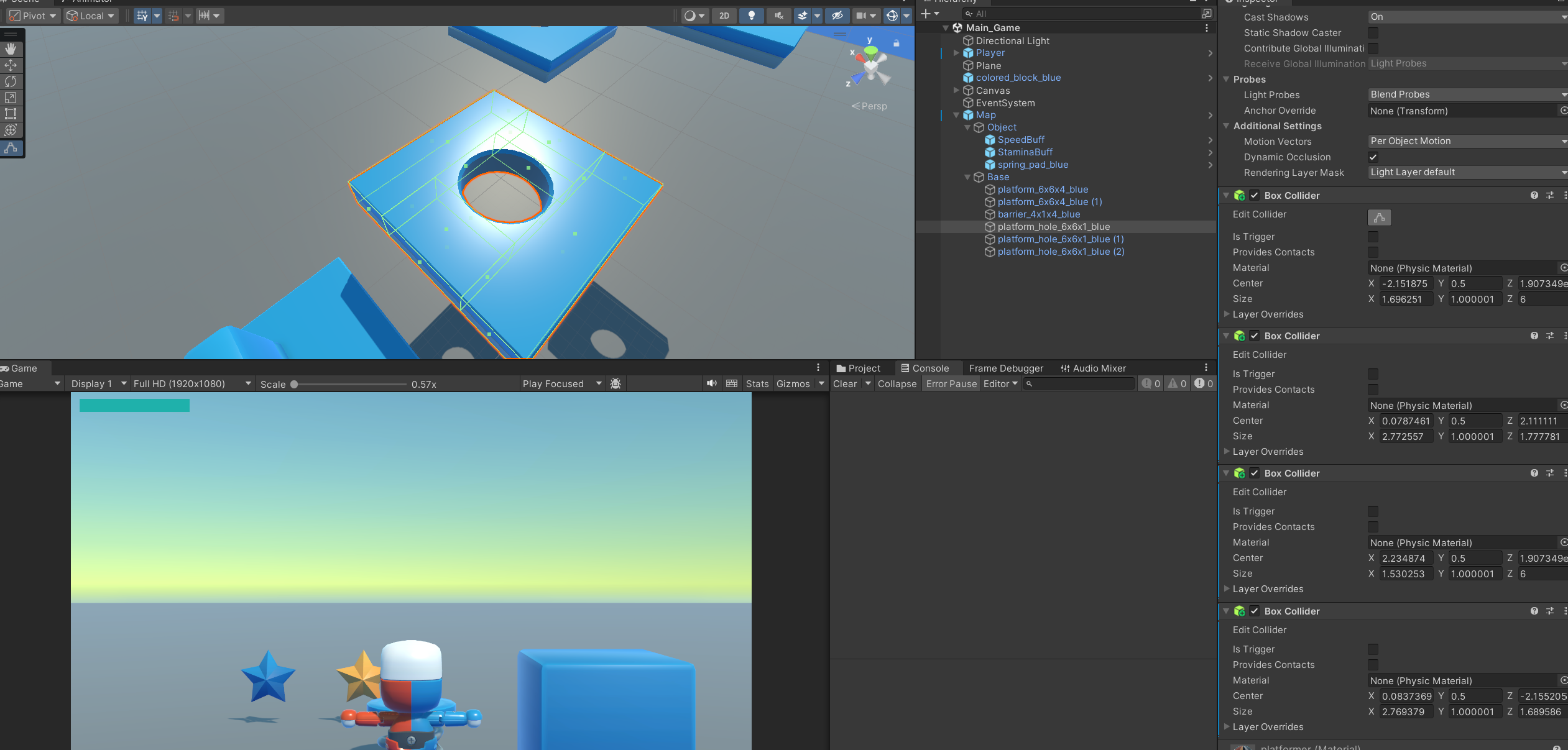Toggle the Error Pause button
Viewport: 1568px width, 750px height.
[951, 383]
